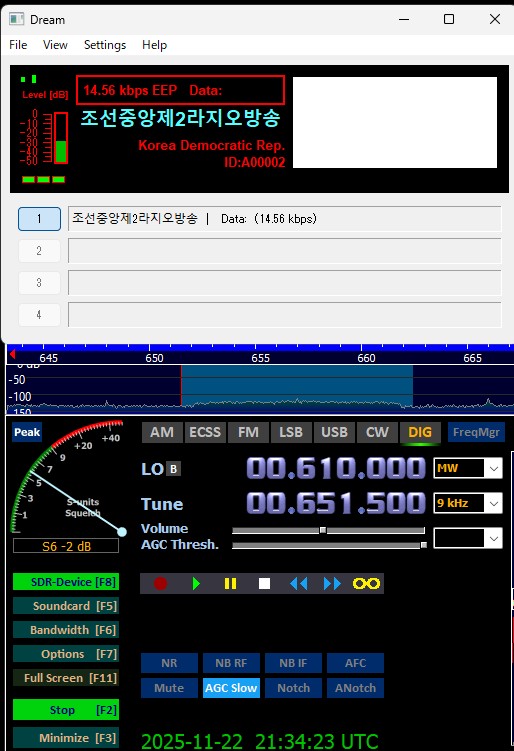Pause playback with the yellow pause icon
This screenshot has width=514, height=751.
coord(230,583)
